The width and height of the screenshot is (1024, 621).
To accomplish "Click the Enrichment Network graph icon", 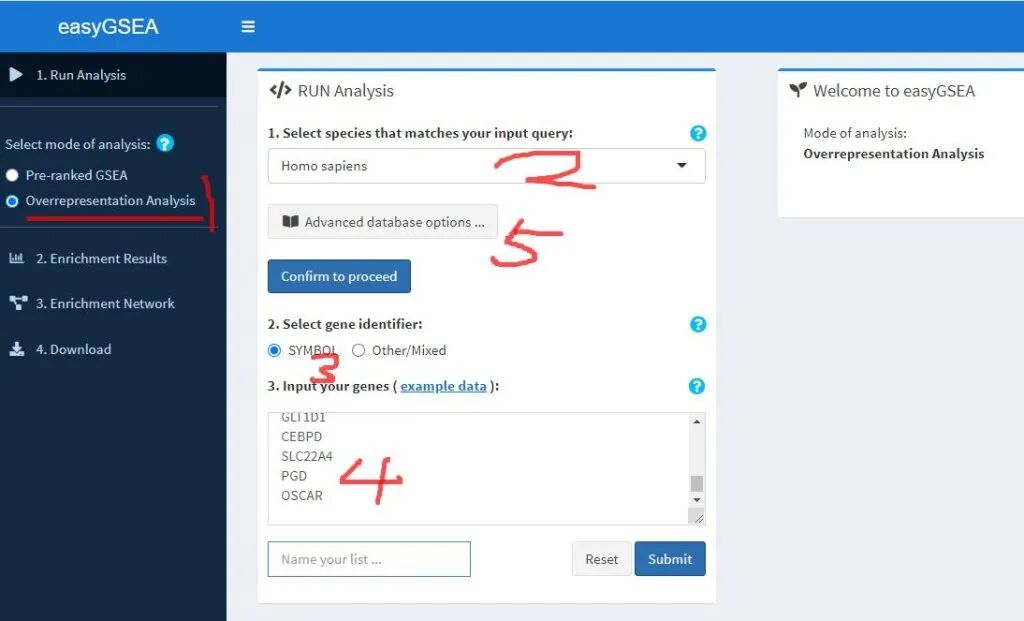I will pos(18,303).
